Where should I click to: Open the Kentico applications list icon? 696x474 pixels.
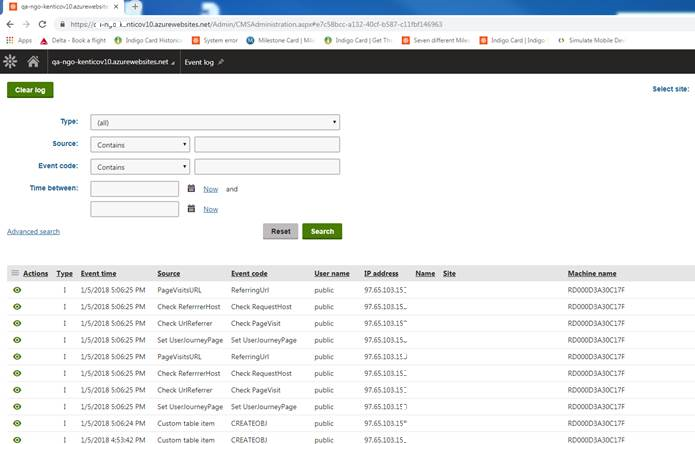click(x=10, y=61)
